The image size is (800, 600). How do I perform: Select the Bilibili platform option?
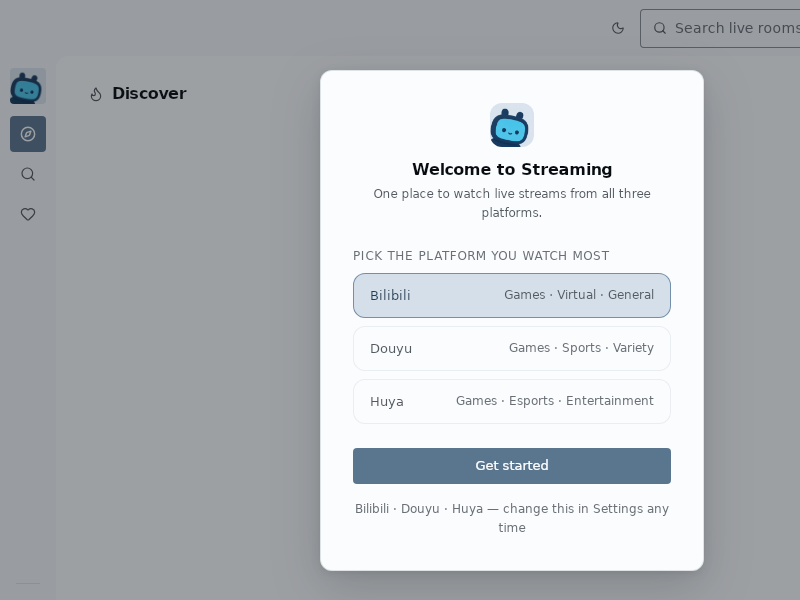tap(512, 295)
